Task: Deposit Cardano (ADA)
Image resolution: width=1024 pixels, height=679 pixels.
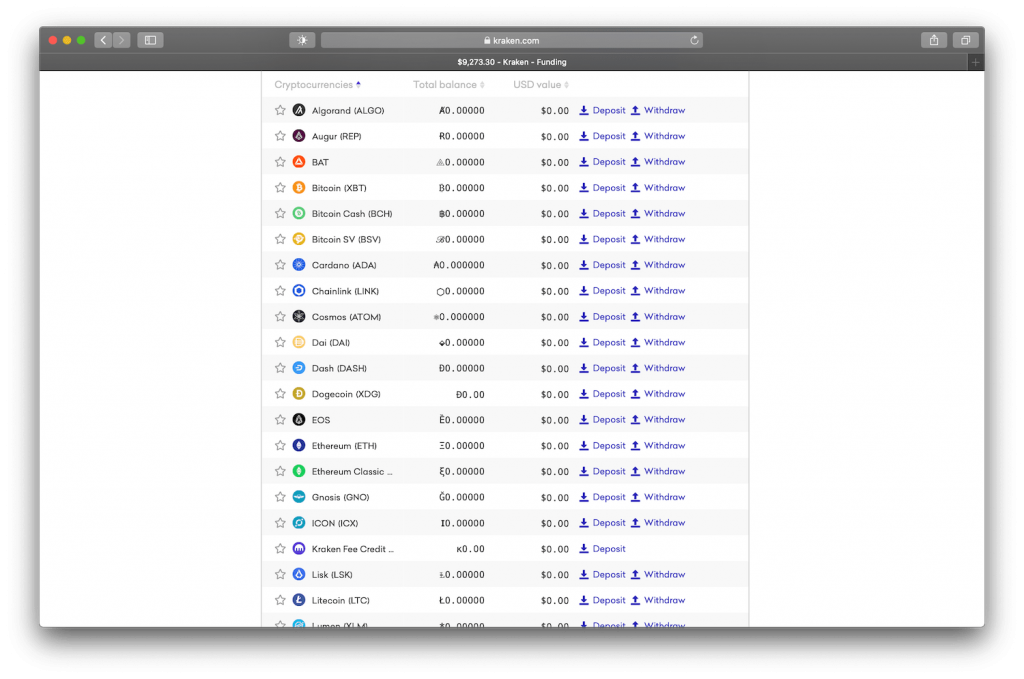Action: coord(602,265)
